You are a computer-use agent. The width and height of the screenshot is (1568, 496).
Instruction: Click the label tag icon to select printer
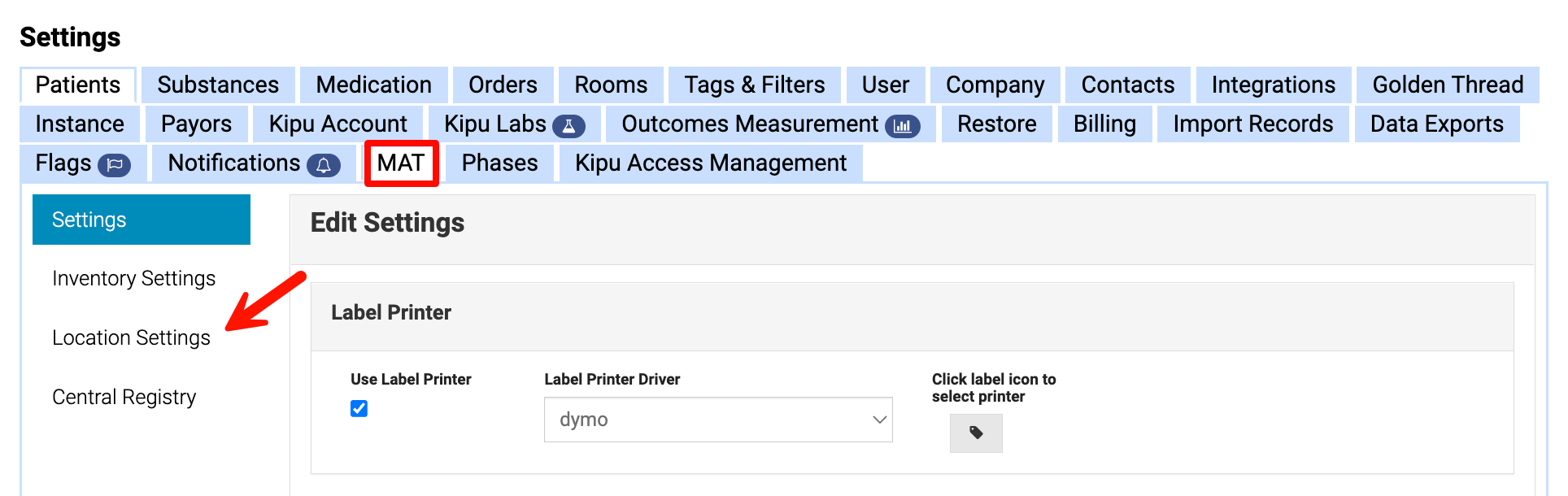click(975, 433)
